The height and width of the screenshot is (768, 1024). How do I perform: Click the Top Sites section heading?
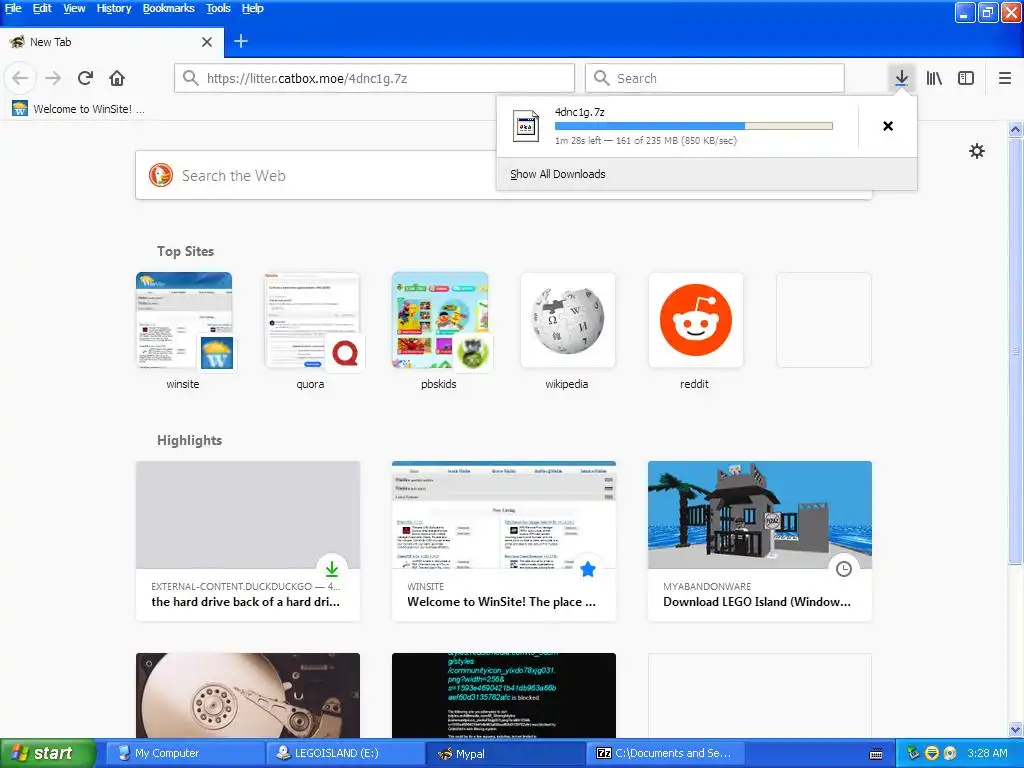click(185, 251)
